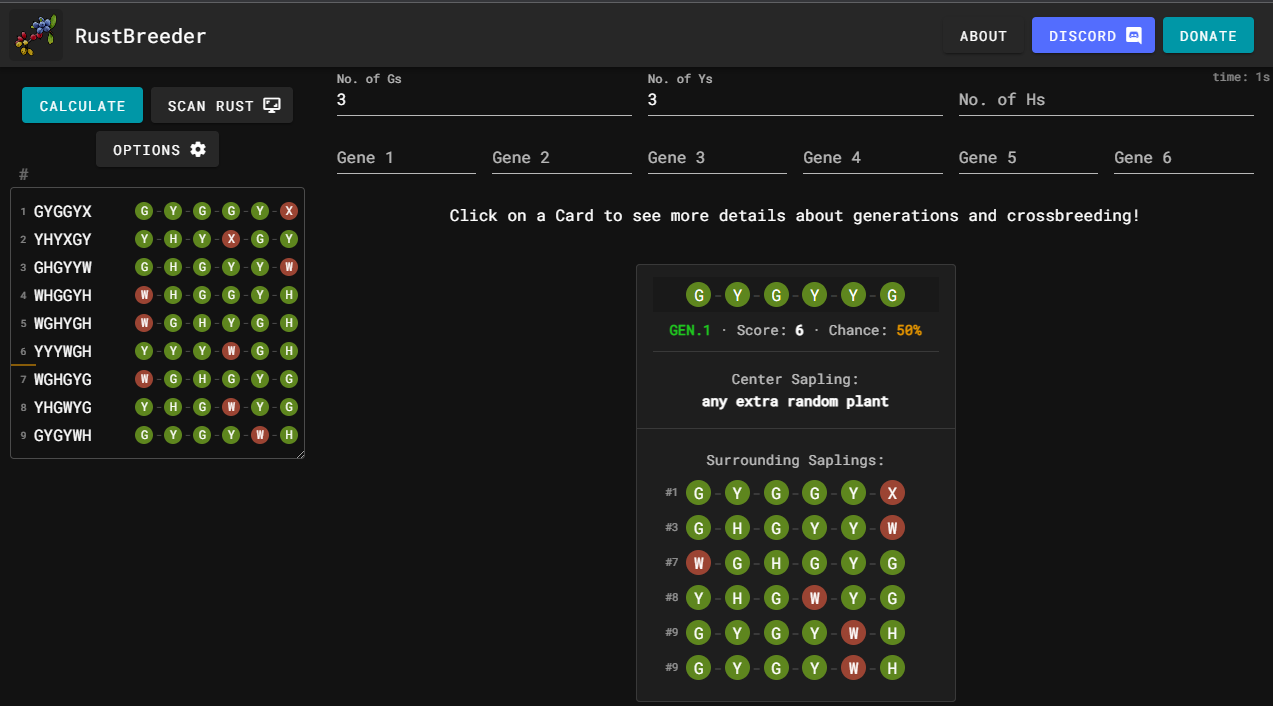Click the 'time: 1s' indicator
Screen dimensions: 1273x706
click(x=1241, y=77)
